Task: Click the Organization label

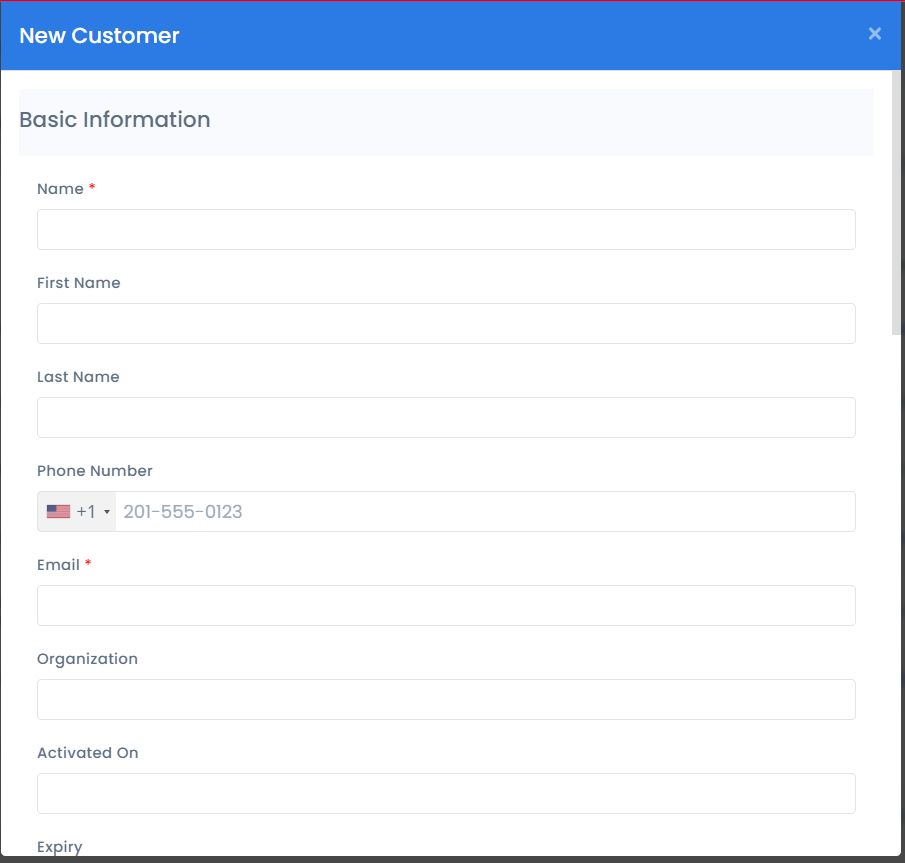Action: [87, 659]
